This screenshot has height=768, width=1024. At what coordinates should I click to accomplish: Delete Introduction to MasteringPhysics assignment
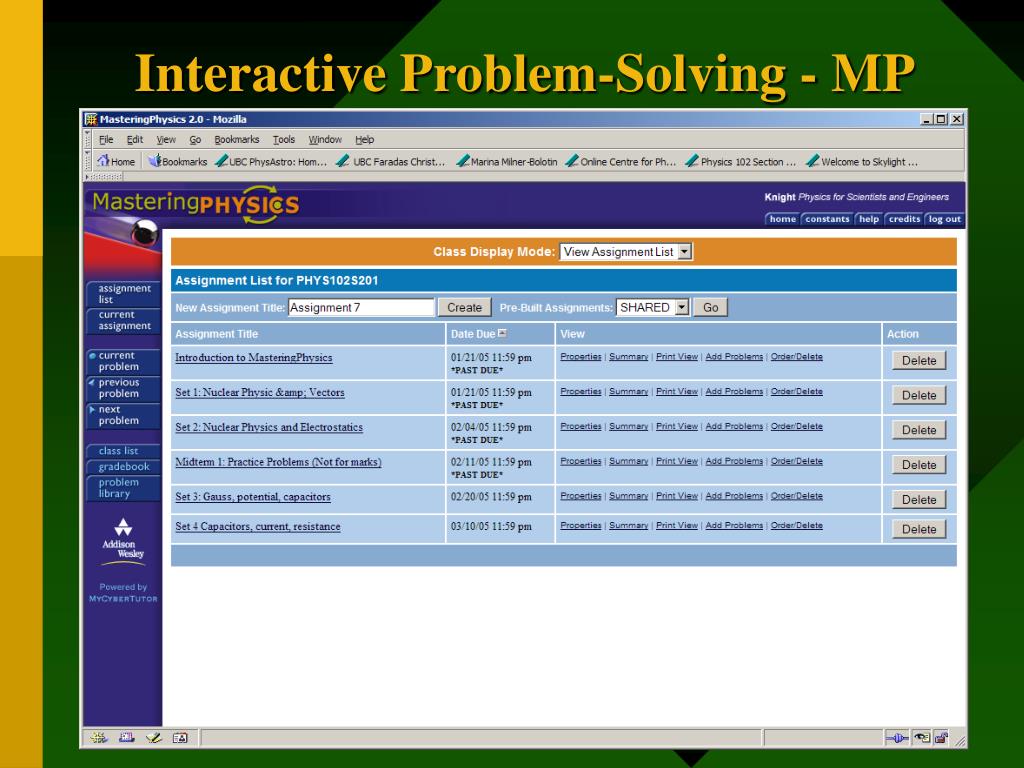coord(919,360)
